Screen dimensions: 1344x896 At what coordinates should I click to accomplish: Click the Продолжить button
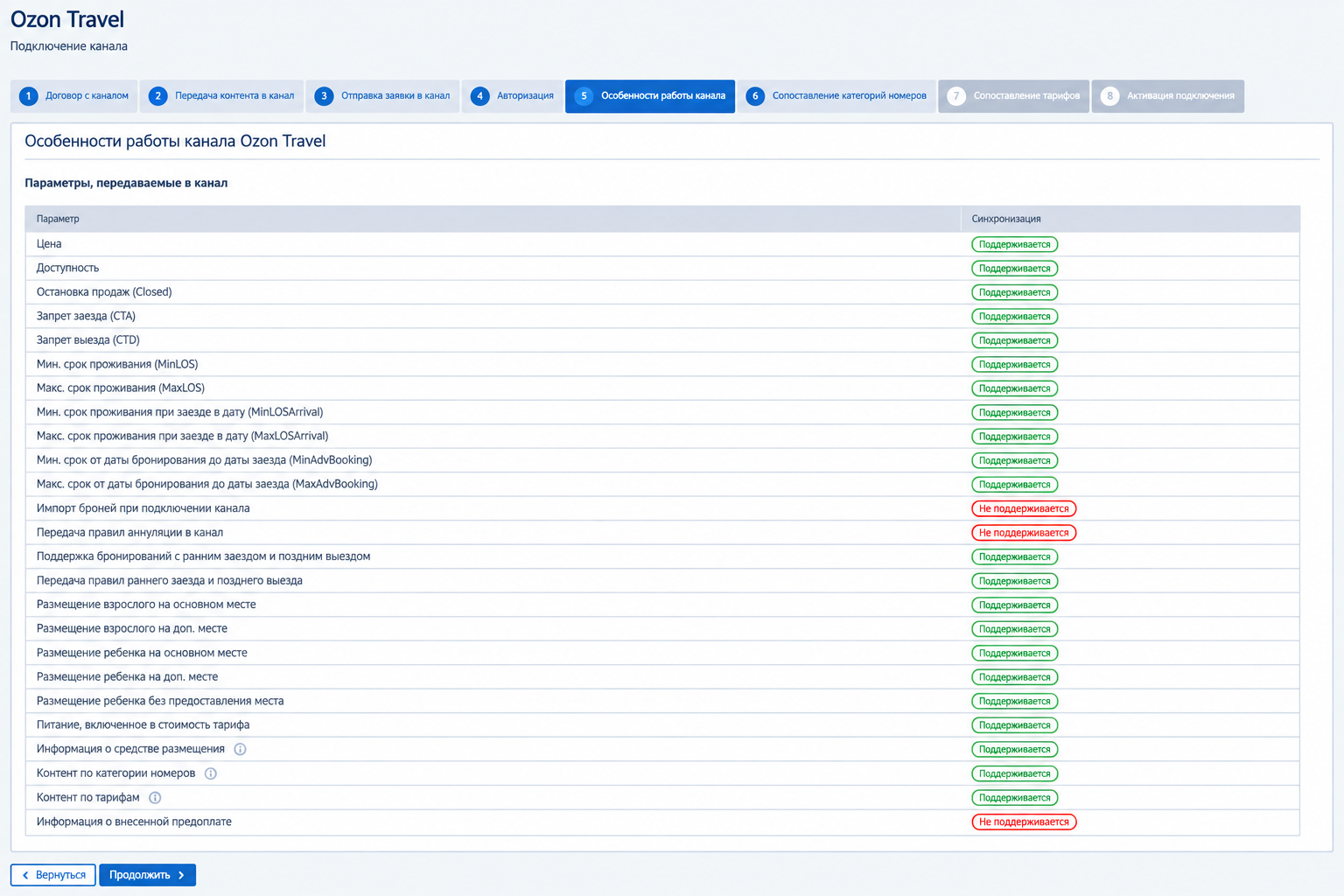coord(147,875)
